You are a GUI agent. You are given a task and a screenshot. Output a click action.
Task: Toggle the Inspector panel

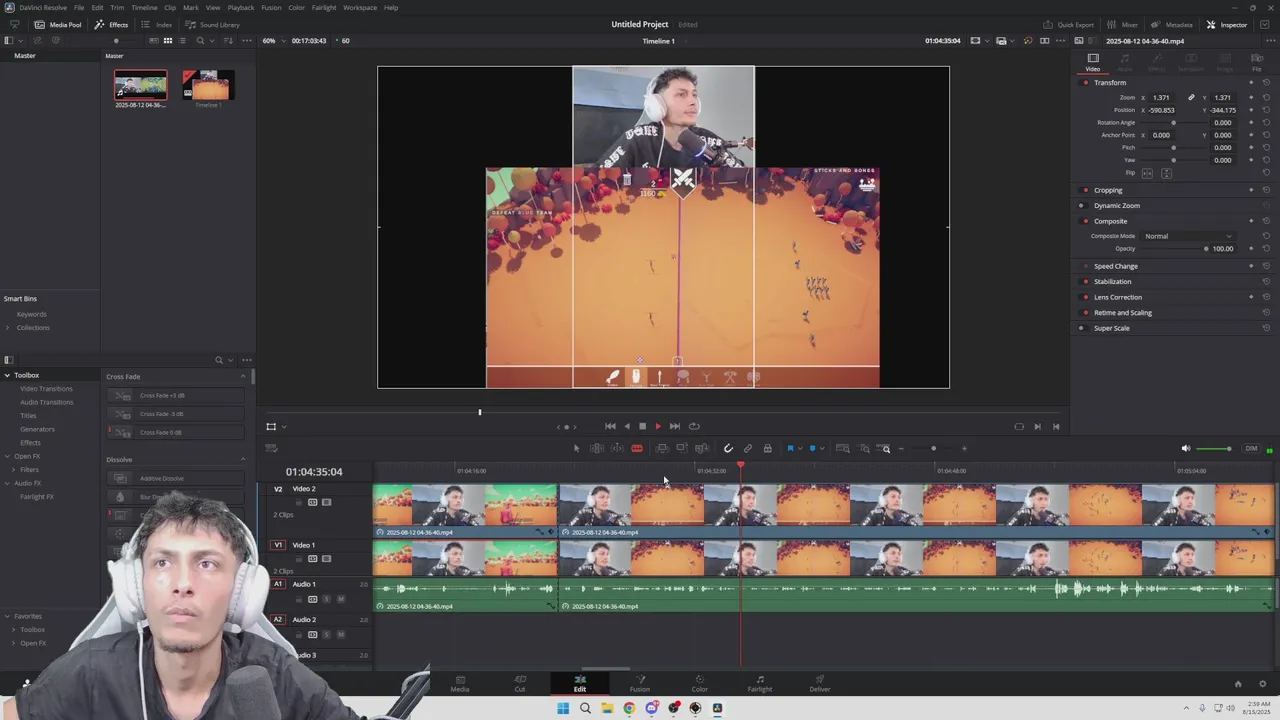1227,24
